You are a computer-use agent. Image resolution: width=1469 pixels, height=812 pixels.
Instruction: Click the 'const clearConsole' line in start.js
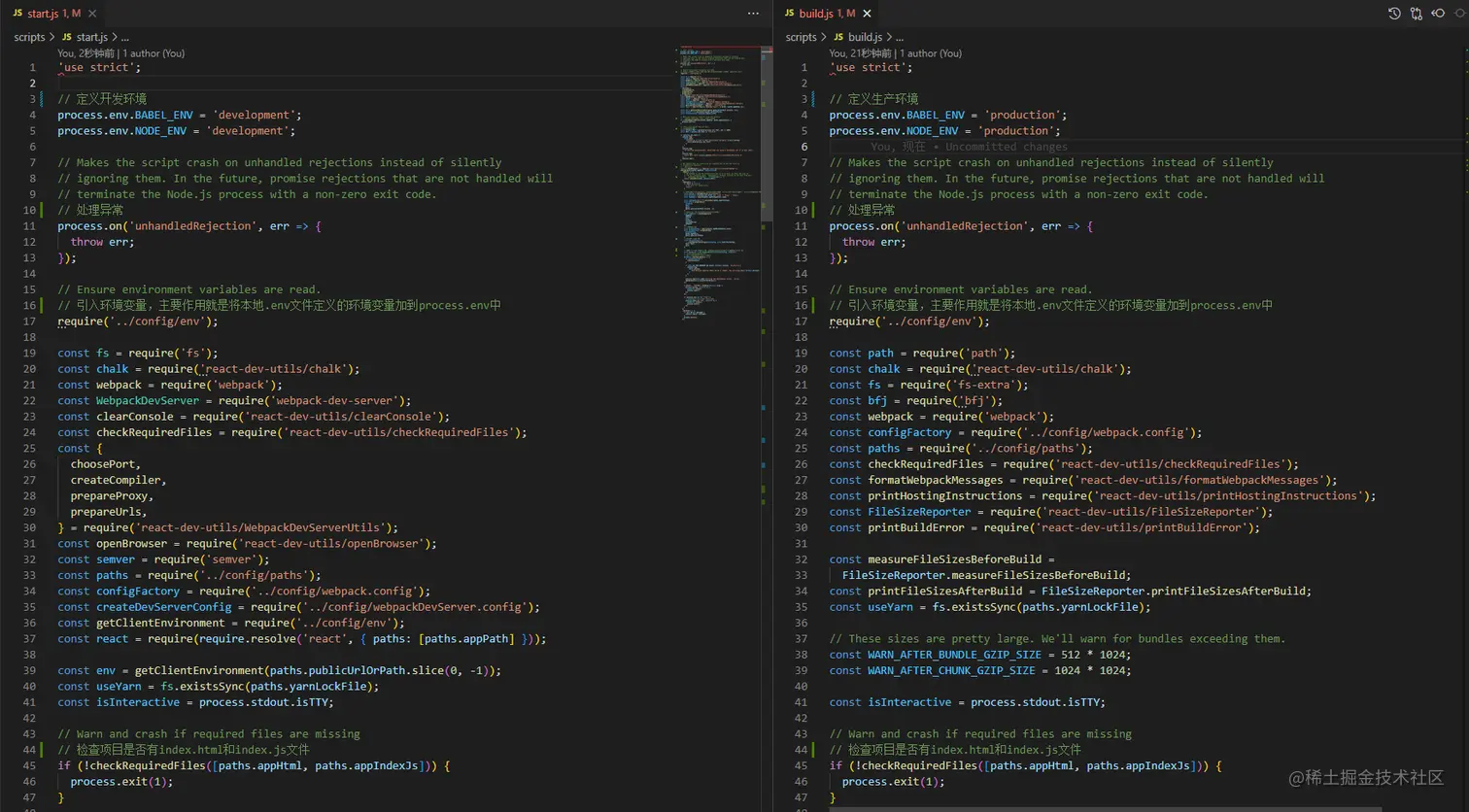click(254, 417)
